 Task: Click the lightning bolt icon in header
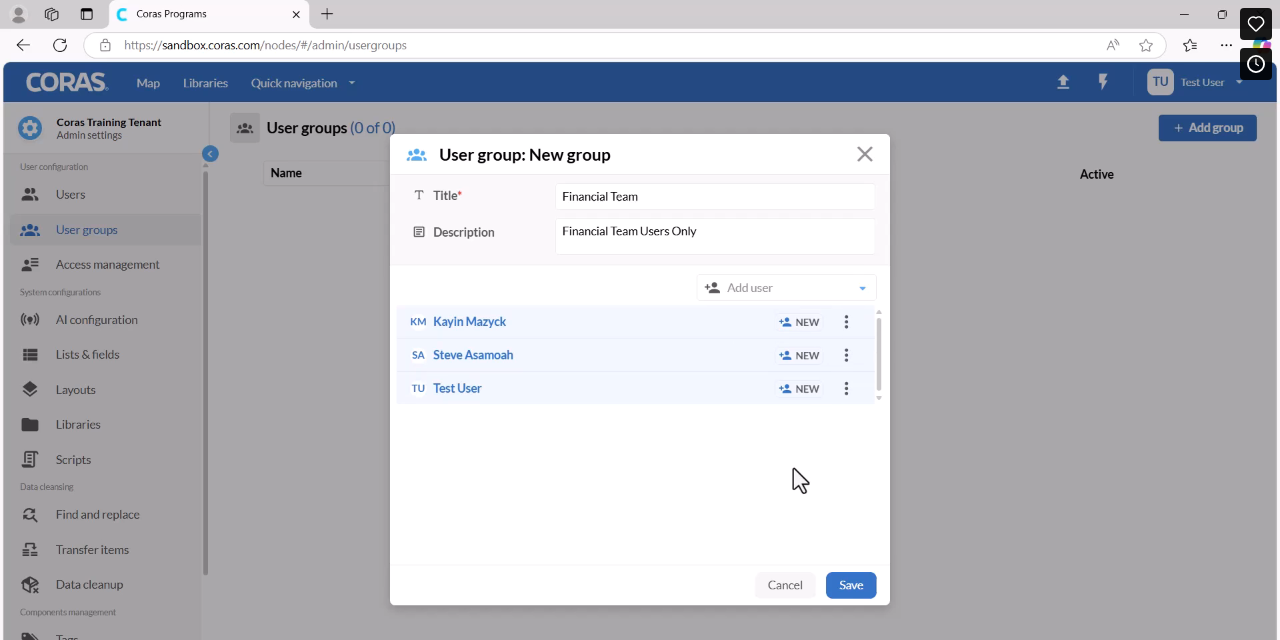(x=1103, y=82)
